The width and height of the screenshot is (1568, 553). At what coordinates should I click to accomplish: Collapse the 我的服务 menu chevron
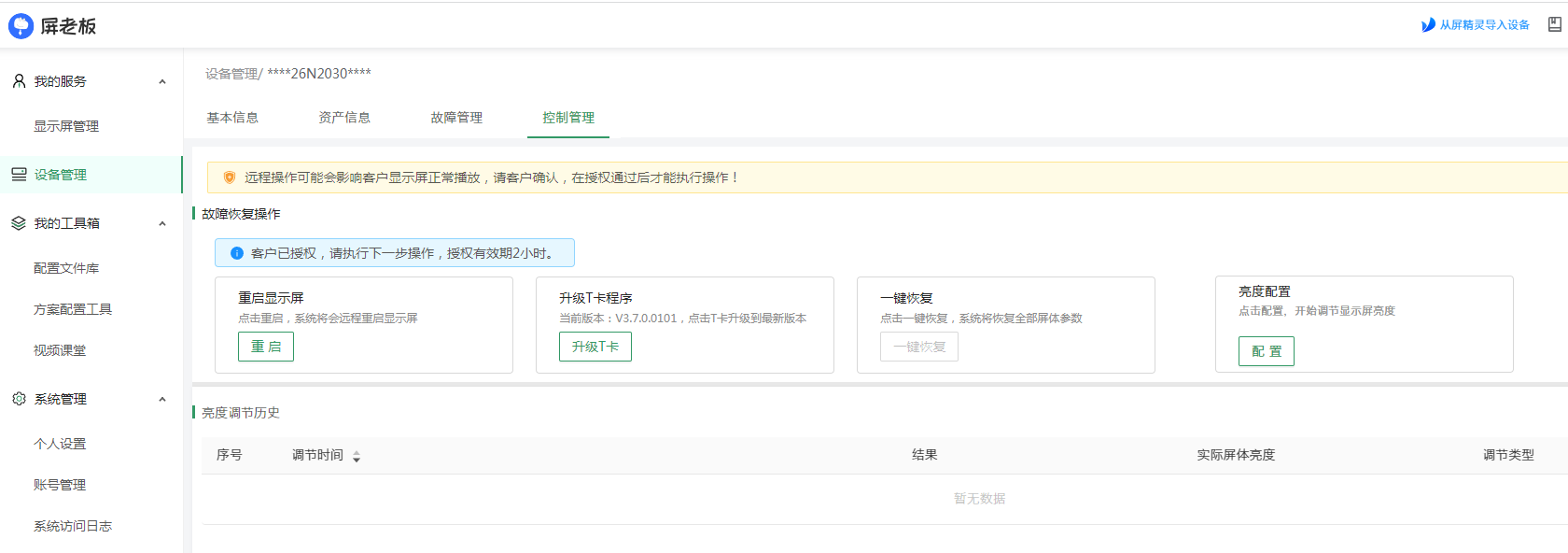tap(162, 82)
